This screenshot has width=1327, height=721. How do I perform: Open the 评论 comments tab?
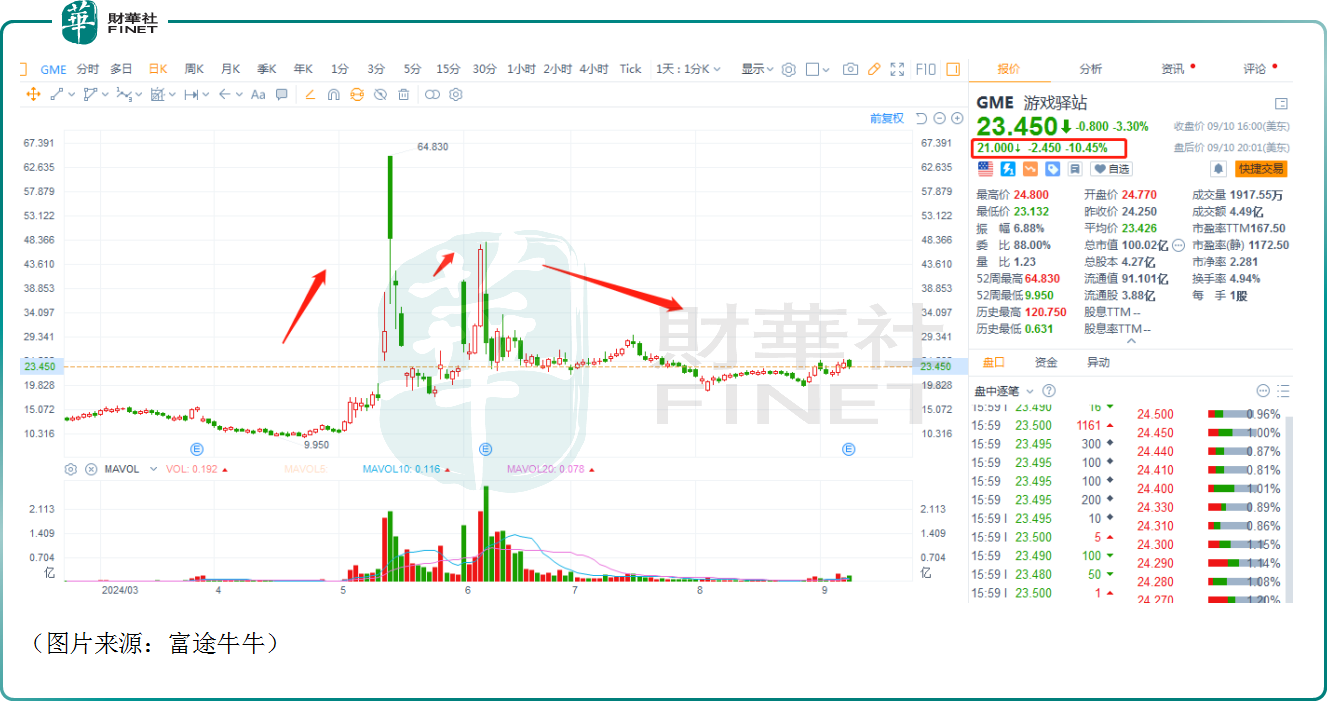(x=1255, y=69)
